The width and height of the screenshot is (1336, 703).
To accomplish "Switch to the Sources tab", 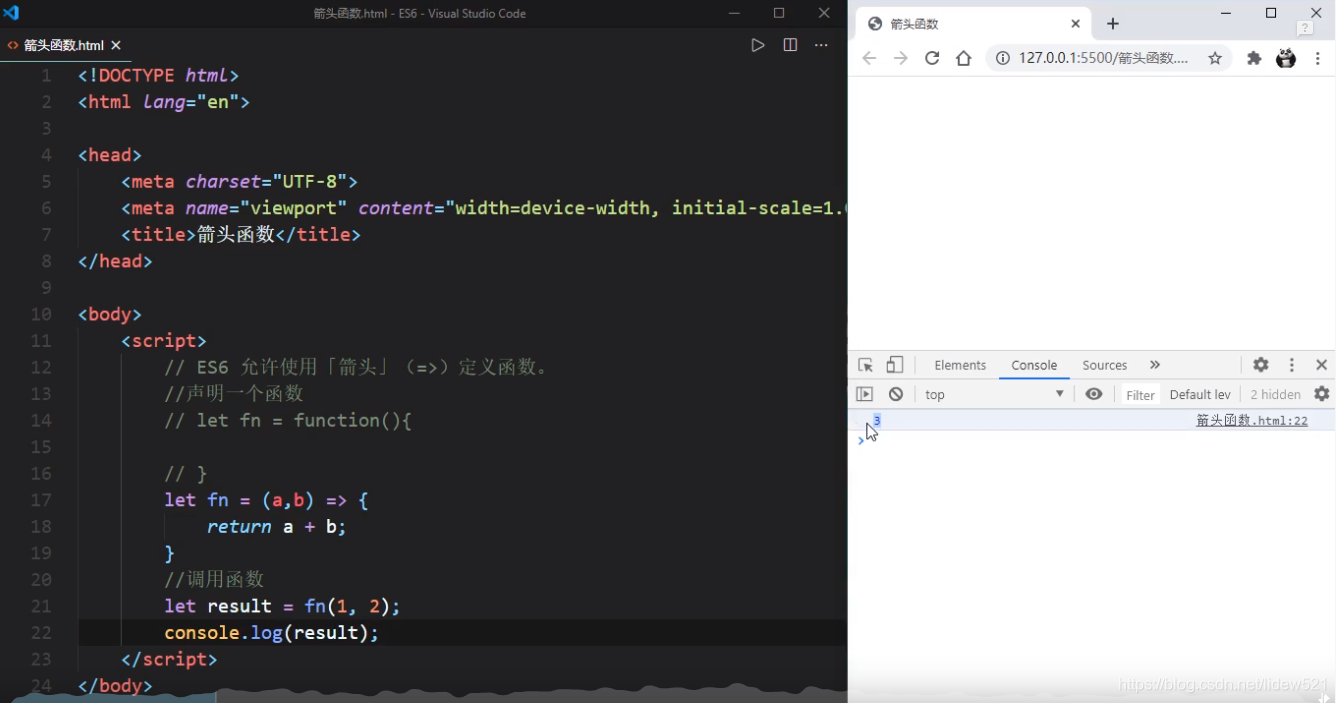I will (x=1104, y=365).
